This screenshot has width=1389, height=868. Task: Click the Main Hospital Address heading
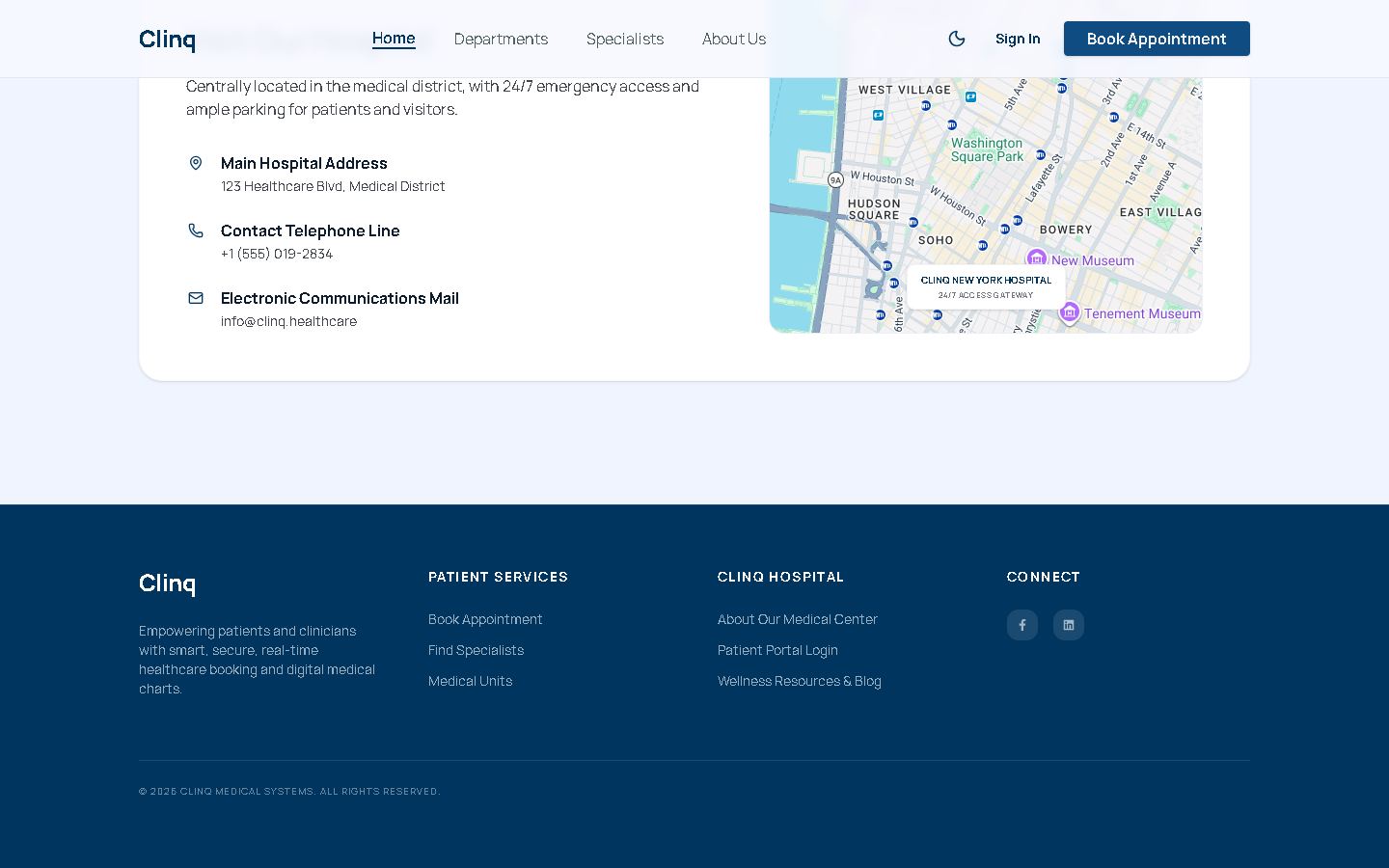pos(304,163)
